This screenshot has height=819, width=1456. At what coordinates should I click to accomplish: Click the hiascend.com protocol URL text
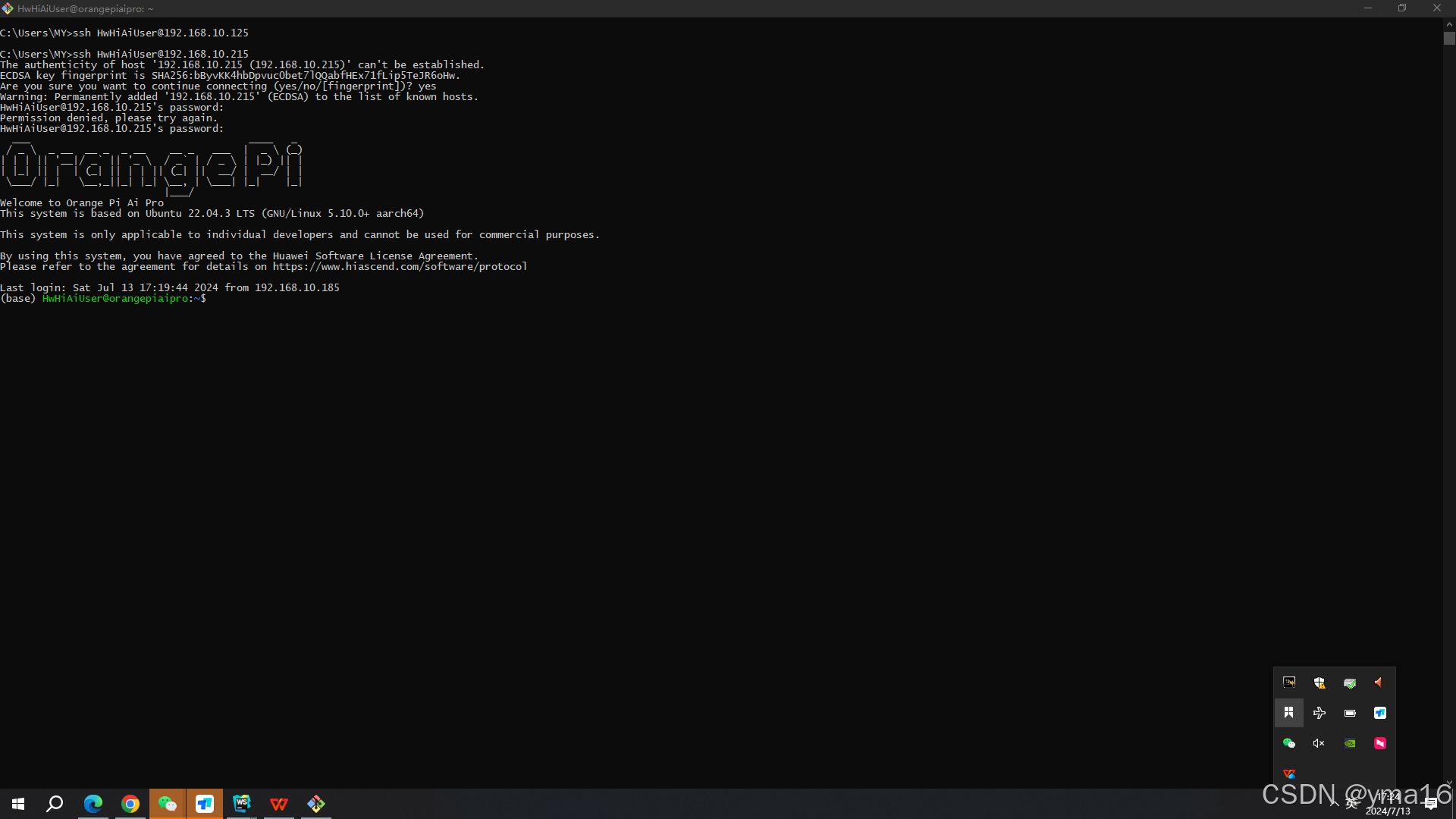400,267
